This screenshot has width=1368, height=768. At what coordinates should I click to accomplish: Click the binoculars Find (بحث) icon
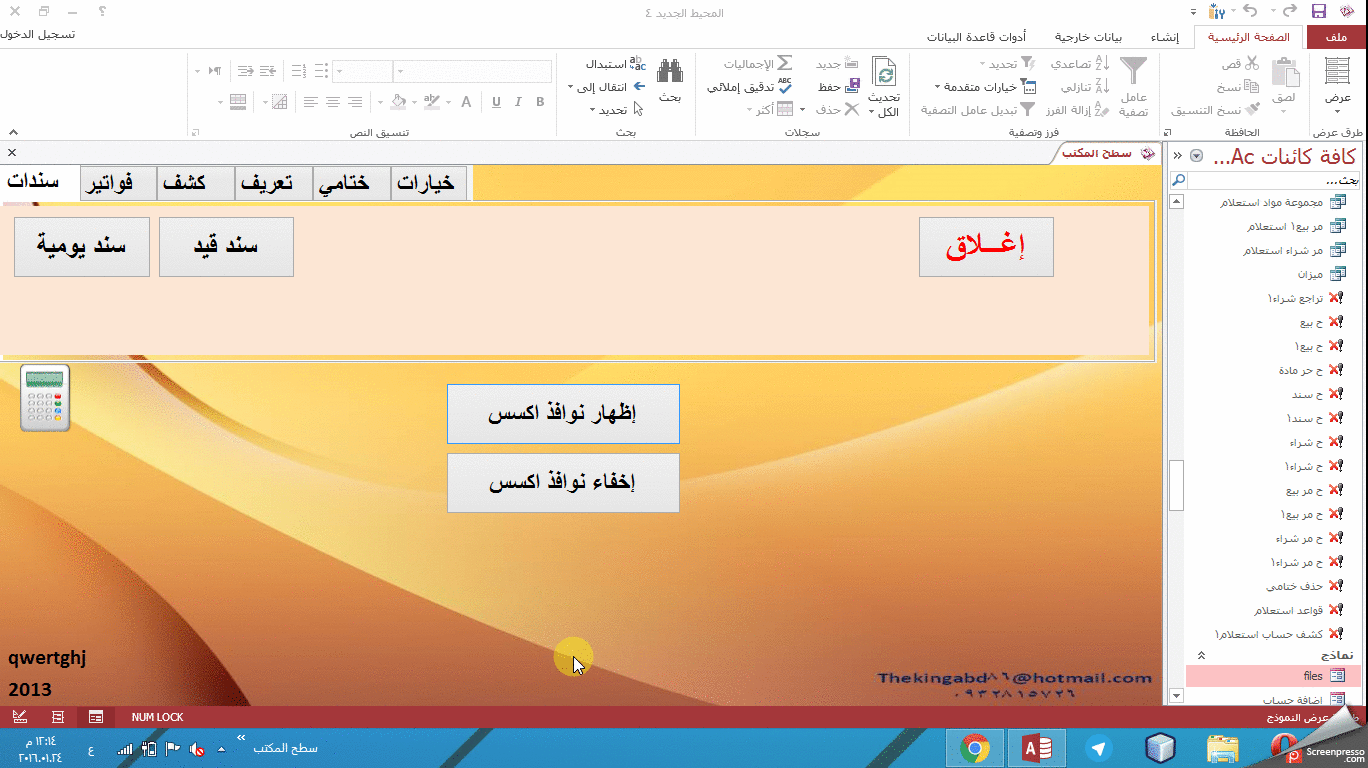point(670,71)
